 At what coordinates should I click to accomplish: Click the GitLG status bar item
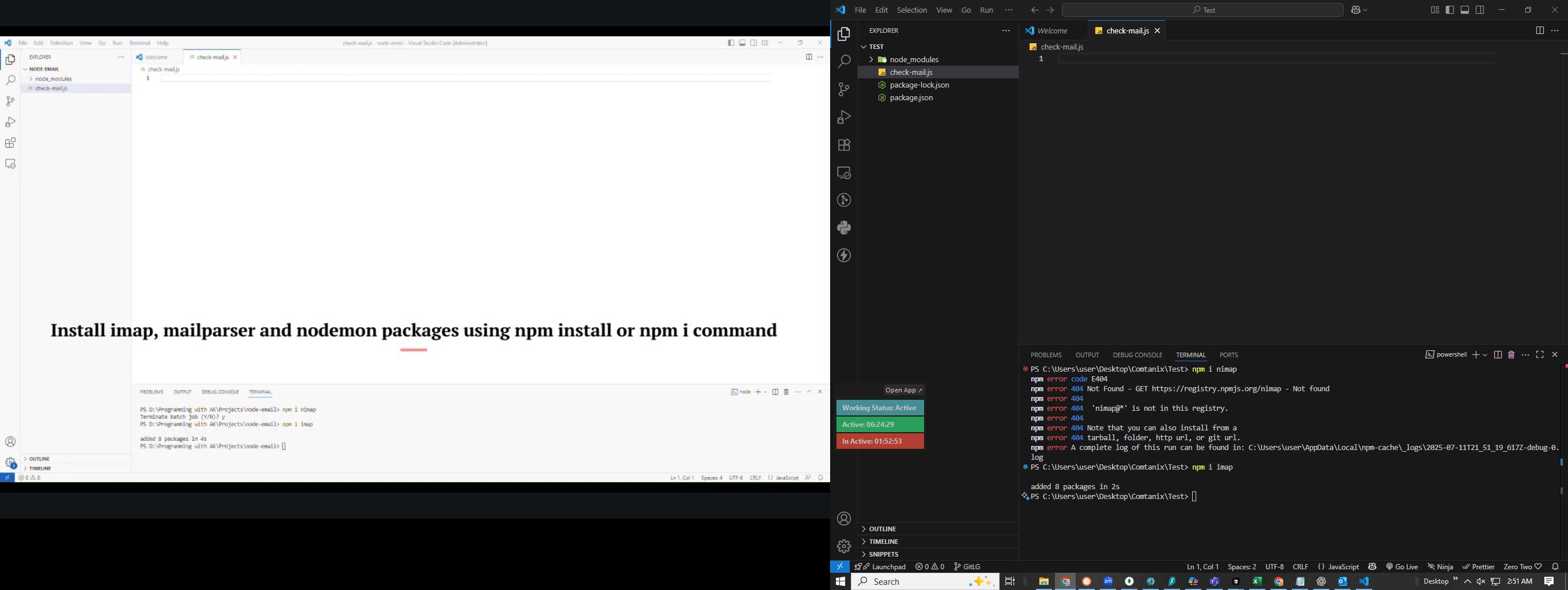(967, 566)
